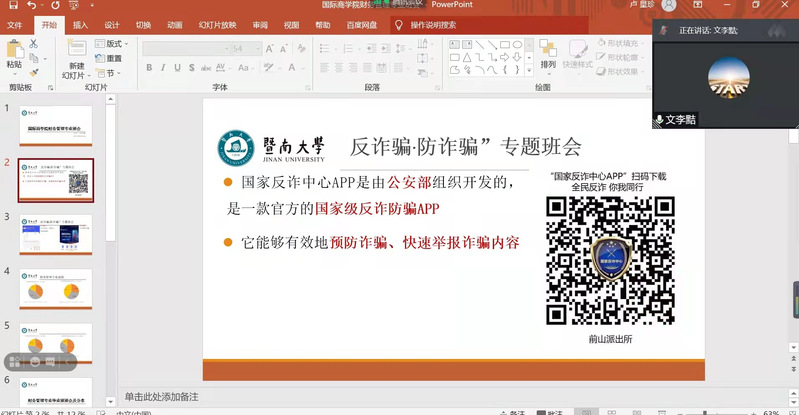Toggle Strikethrough formatting

point(206,67)
